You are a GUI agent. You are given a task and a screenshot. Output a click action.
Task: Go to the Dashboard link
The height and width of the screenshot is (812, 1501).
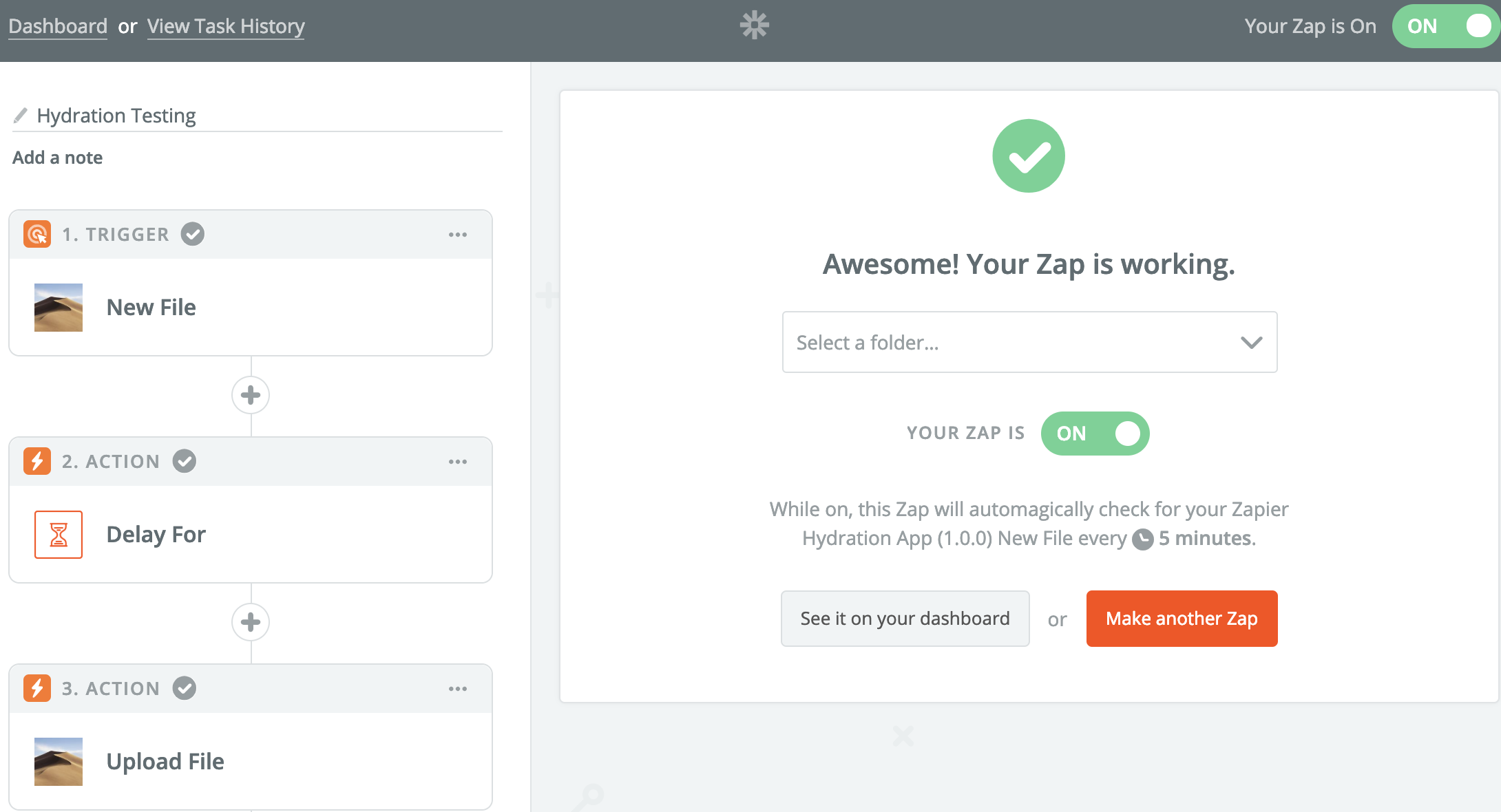tap(58, 26)
